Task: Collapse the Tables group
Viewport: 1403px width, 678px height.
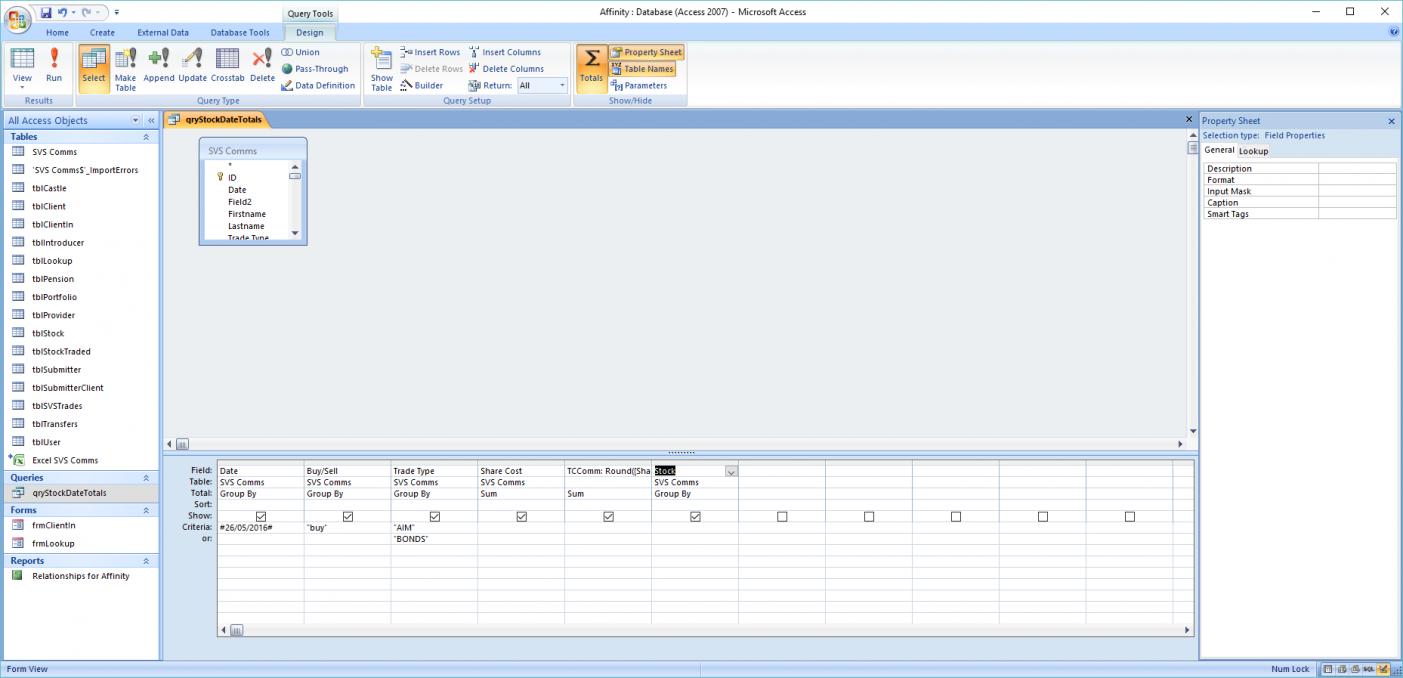Action: pyautogui.click(x=146, y=137)
